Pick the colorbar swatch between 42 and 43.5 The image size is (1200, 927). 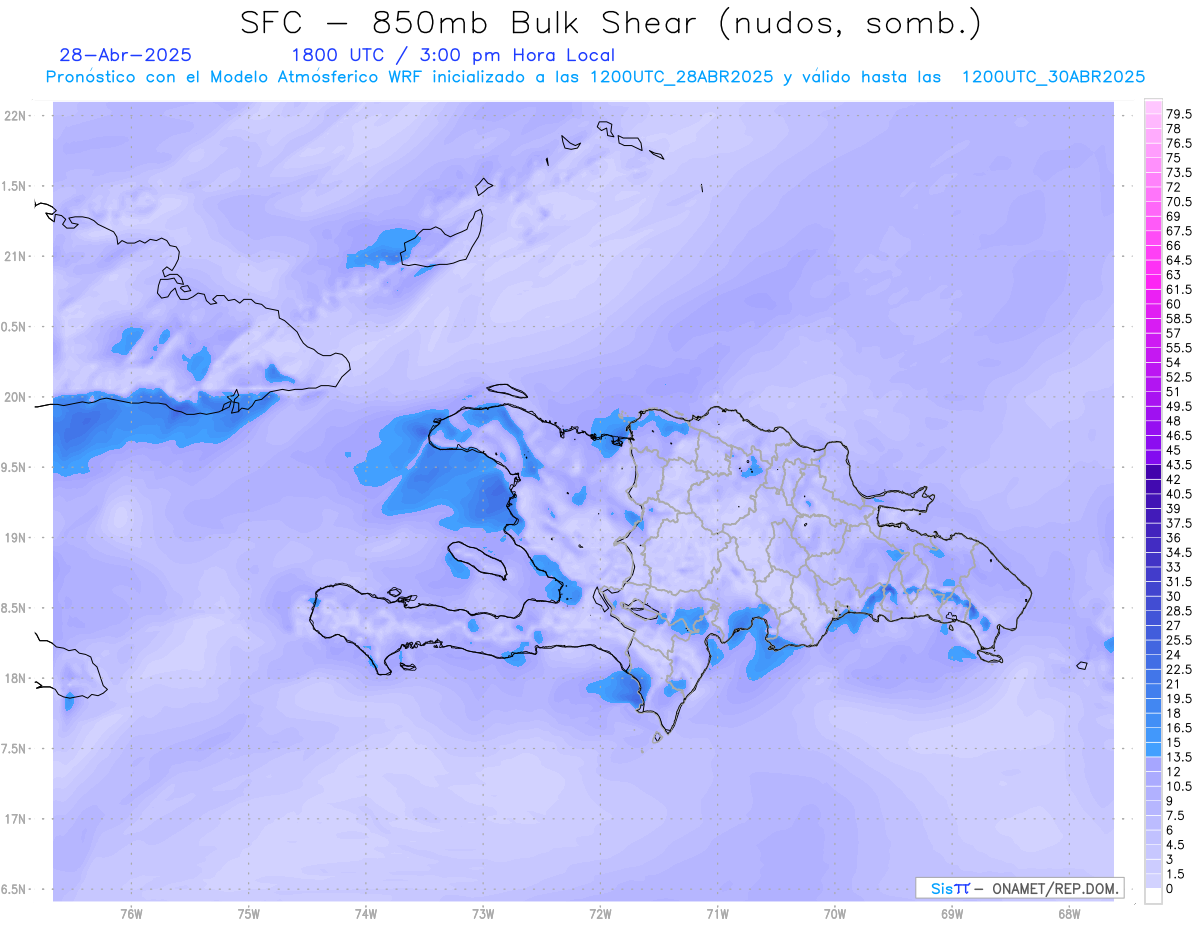point(1153,472)
